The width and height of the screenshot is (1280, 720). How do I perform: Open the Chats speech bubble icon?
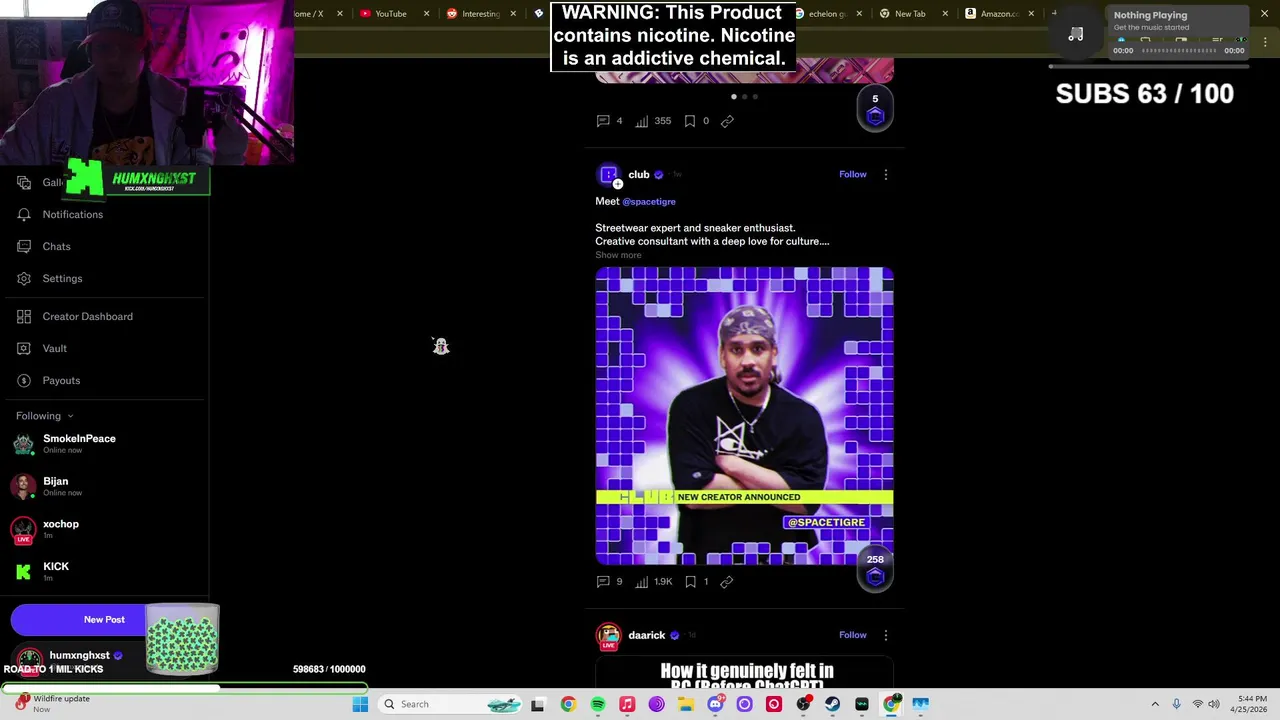pos(24,246)
